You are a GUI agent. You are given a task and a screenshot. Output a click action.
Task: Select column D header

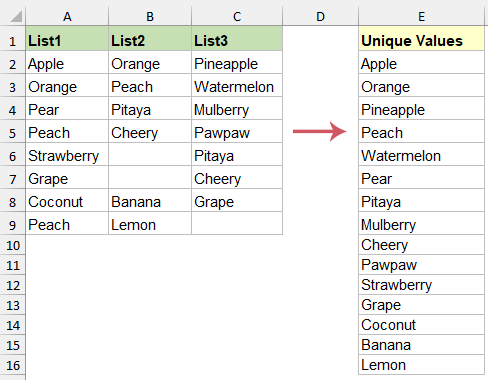tap(320, 16)
